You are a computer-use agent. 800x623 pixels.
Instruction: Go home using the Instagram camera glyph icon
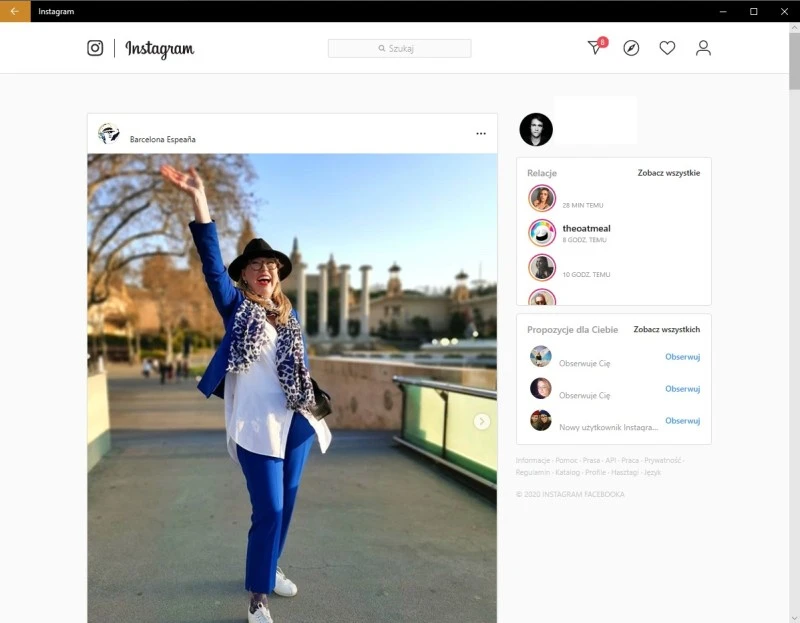(94, 47)
